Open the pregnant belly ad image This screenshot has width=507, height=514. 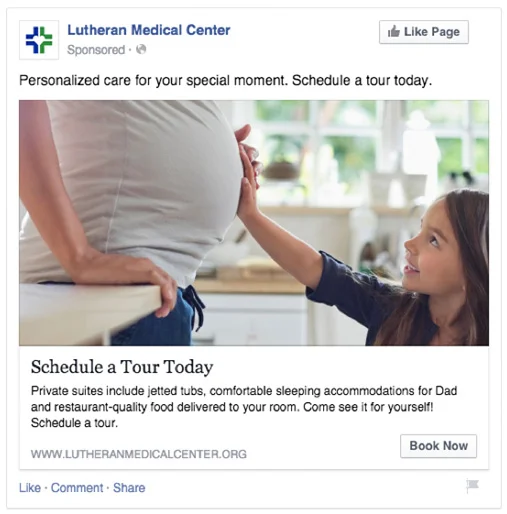tap(254, 223)
